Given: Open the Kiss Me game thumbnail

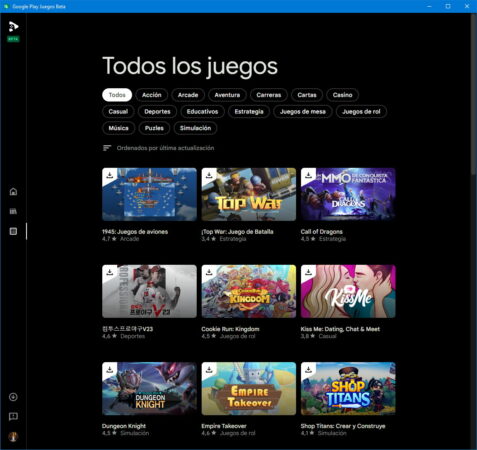Looking at the screenshot, I should (348, 292).
